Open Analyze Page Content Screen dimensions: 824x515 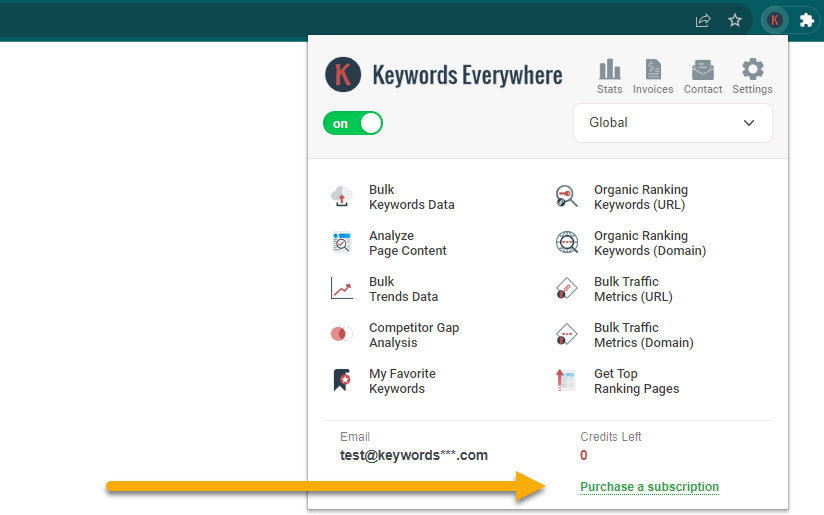coord(408,243)
